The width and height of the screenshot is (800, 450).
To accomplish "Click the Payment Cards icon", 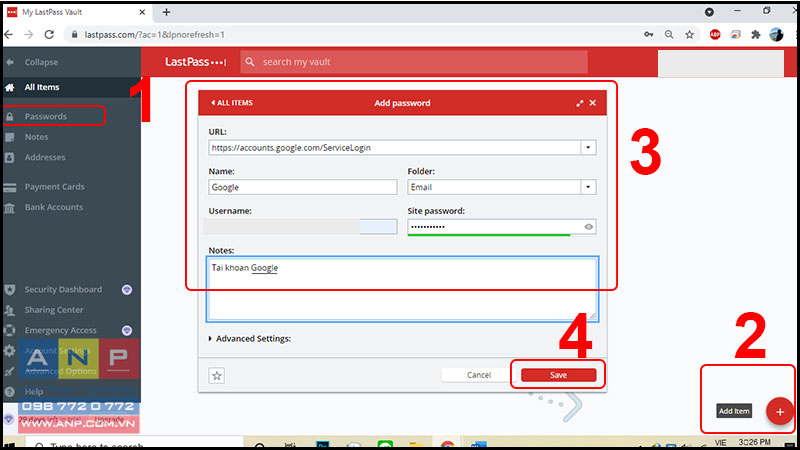I will [x=10, y=187].
